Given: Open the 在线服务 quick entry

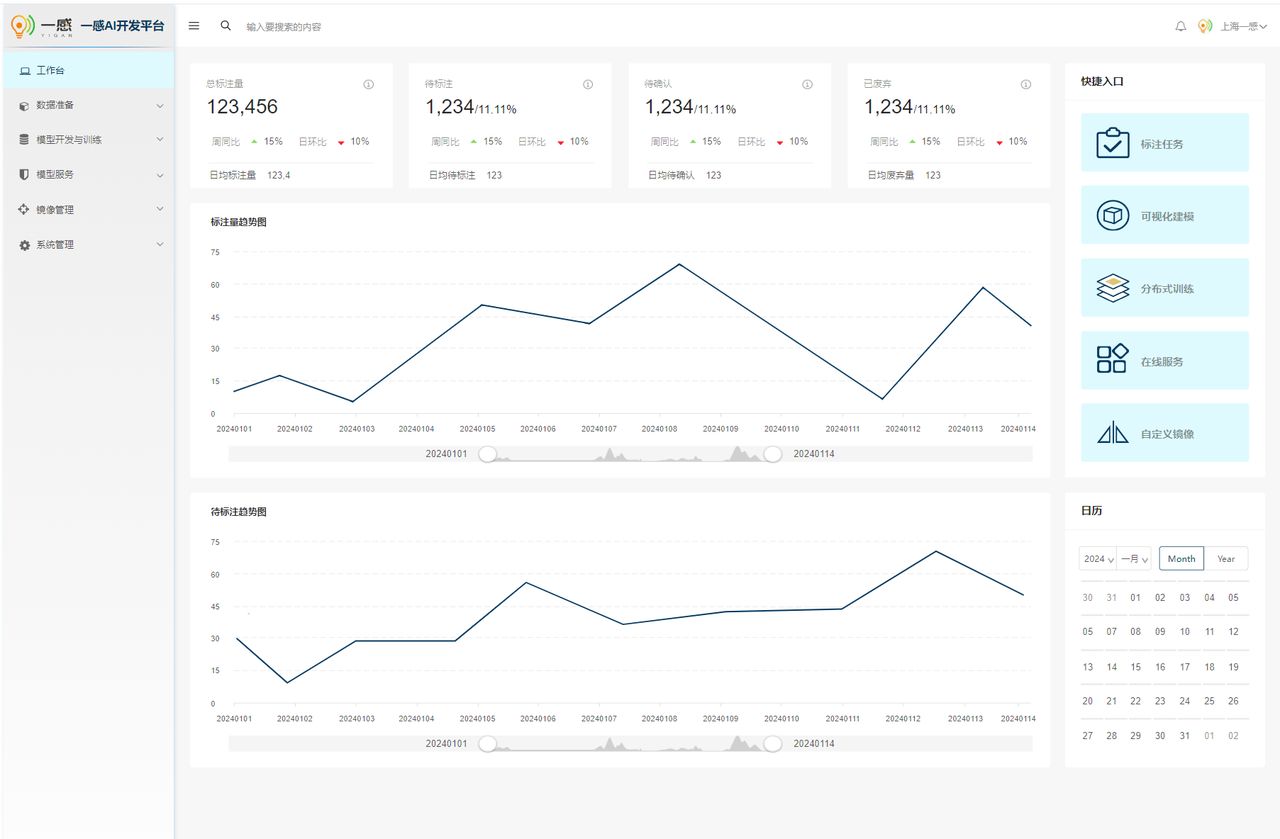Looking at the screenshot, I should coord(1165,360).
